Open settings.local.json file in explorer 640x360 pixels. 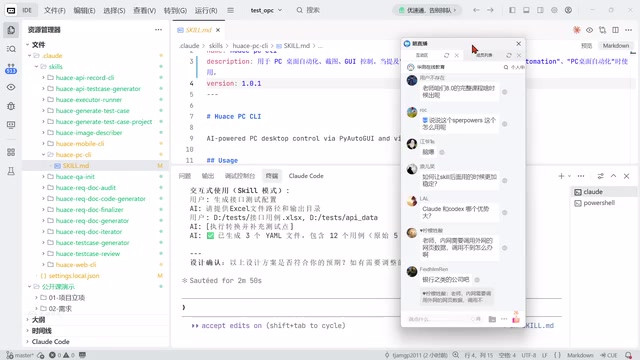pos(74,276)
